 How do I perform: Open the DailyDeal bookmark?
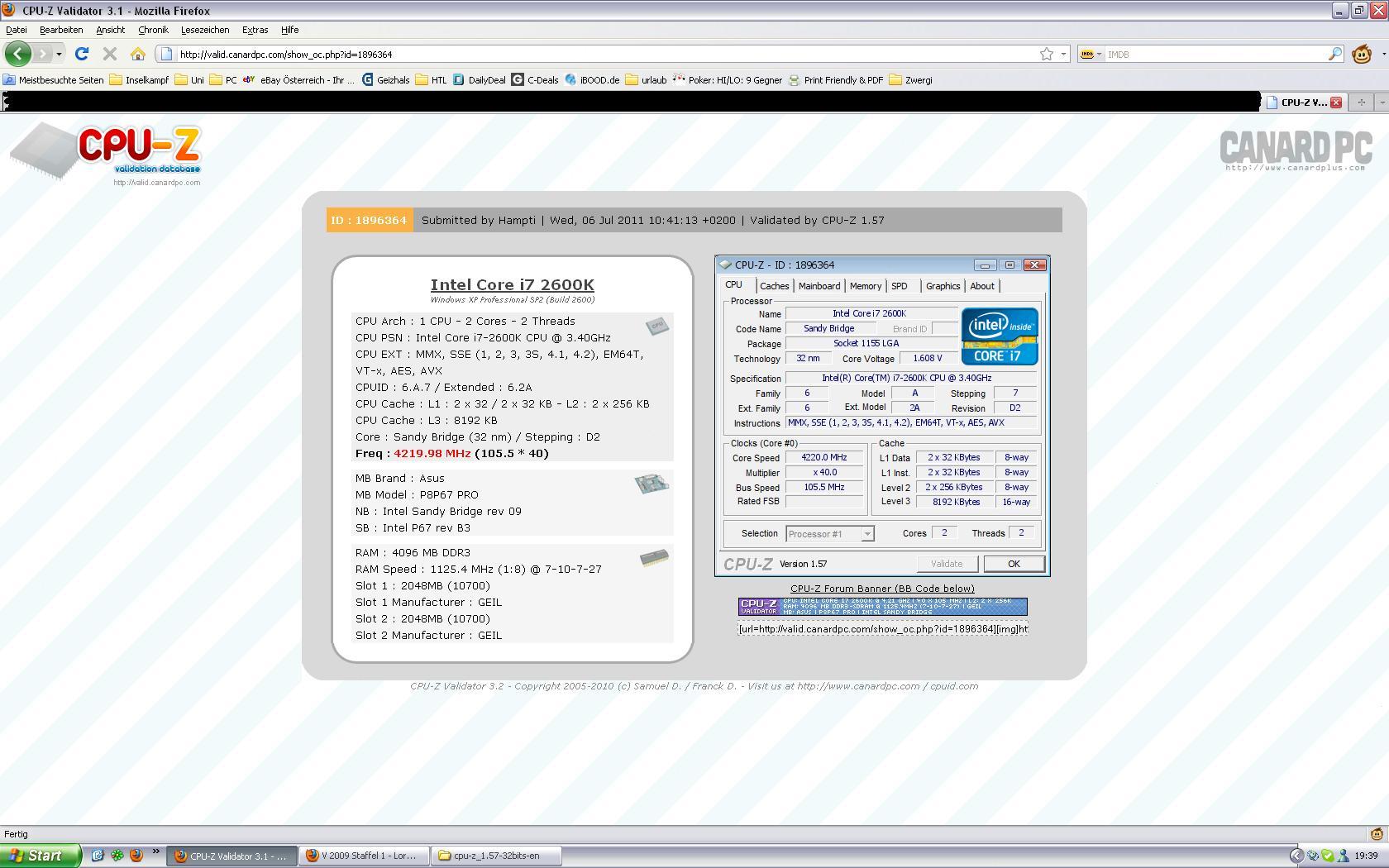point(479,80)
